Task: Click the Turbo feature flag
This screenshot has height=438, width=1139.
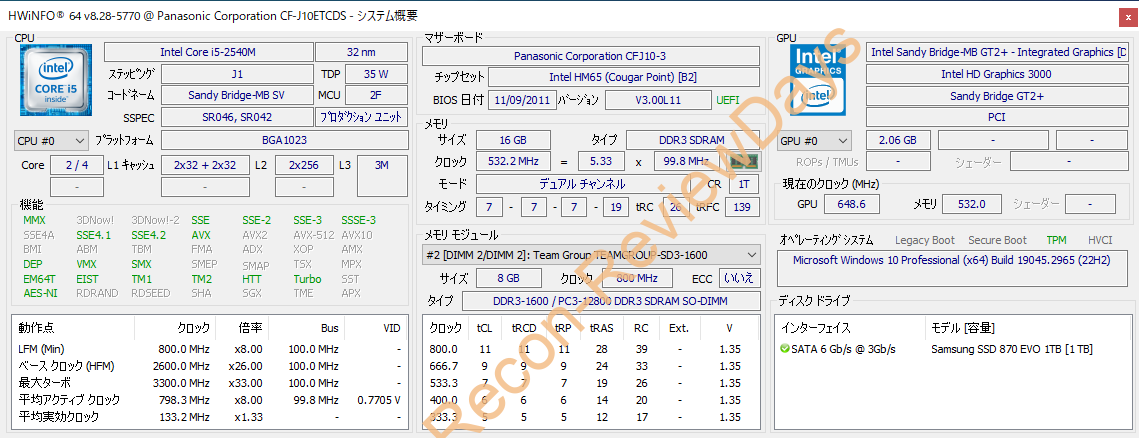Action: point(307,279)
